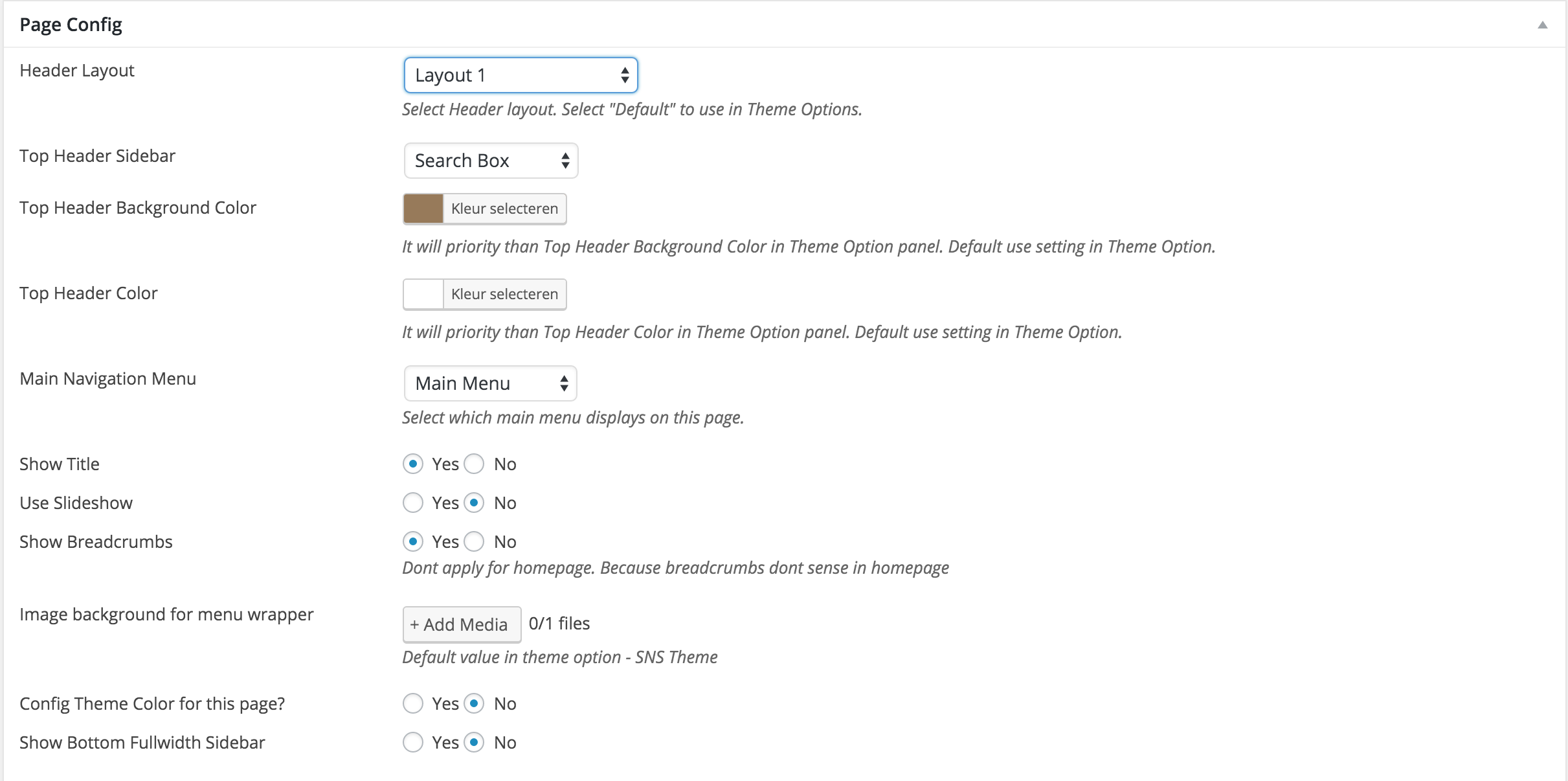Select Yes for Config Theme Color
The height and width of the screenshot is (781, 1568).
click(413, 703)
